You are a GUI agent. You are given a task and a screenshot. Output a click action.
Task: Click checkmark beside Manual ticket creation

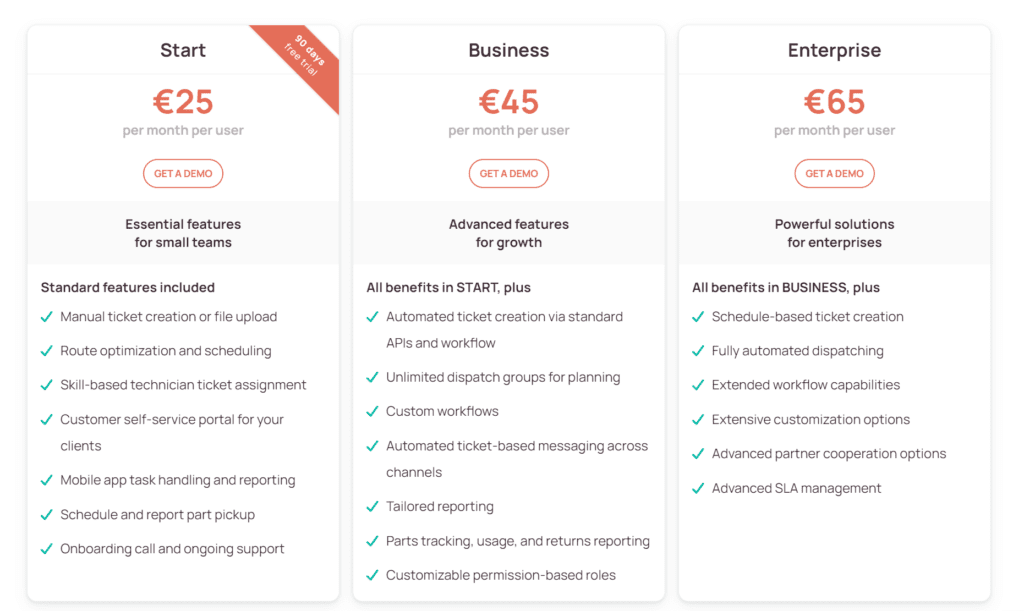coord(46,317)
